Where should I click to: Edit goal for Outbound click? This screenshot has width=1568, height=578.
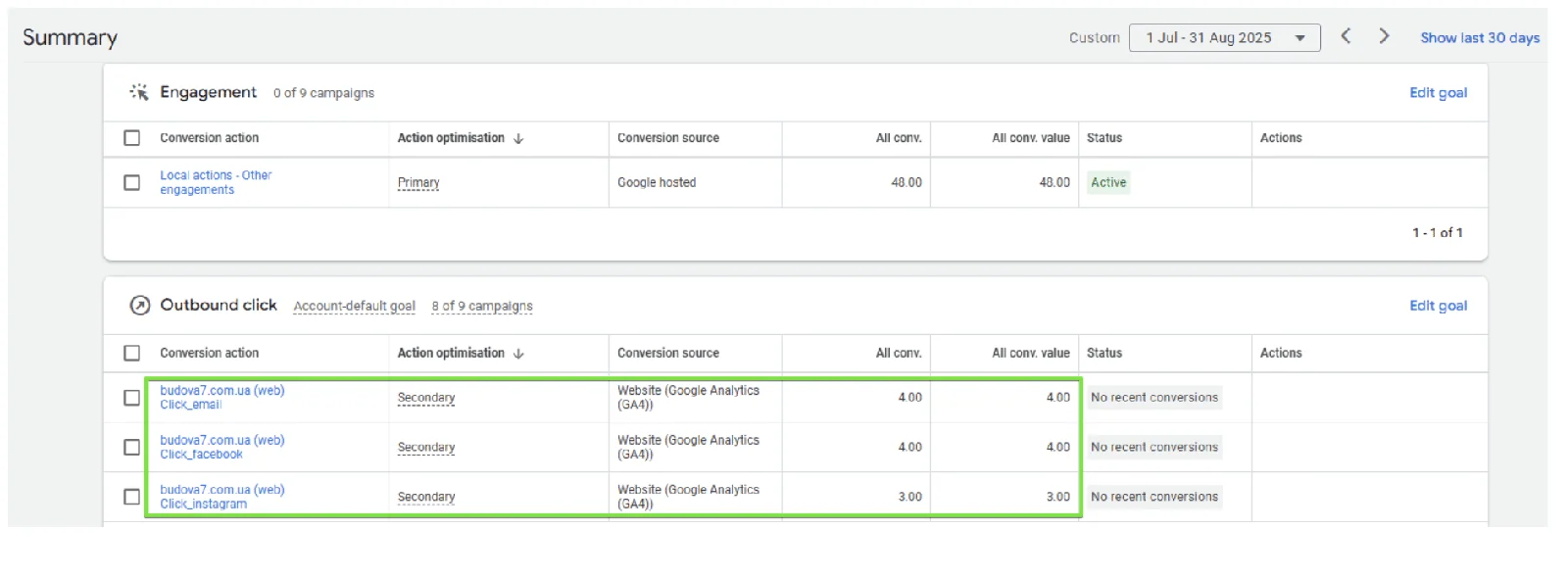pyautogui.click(x=1438, y=306)
